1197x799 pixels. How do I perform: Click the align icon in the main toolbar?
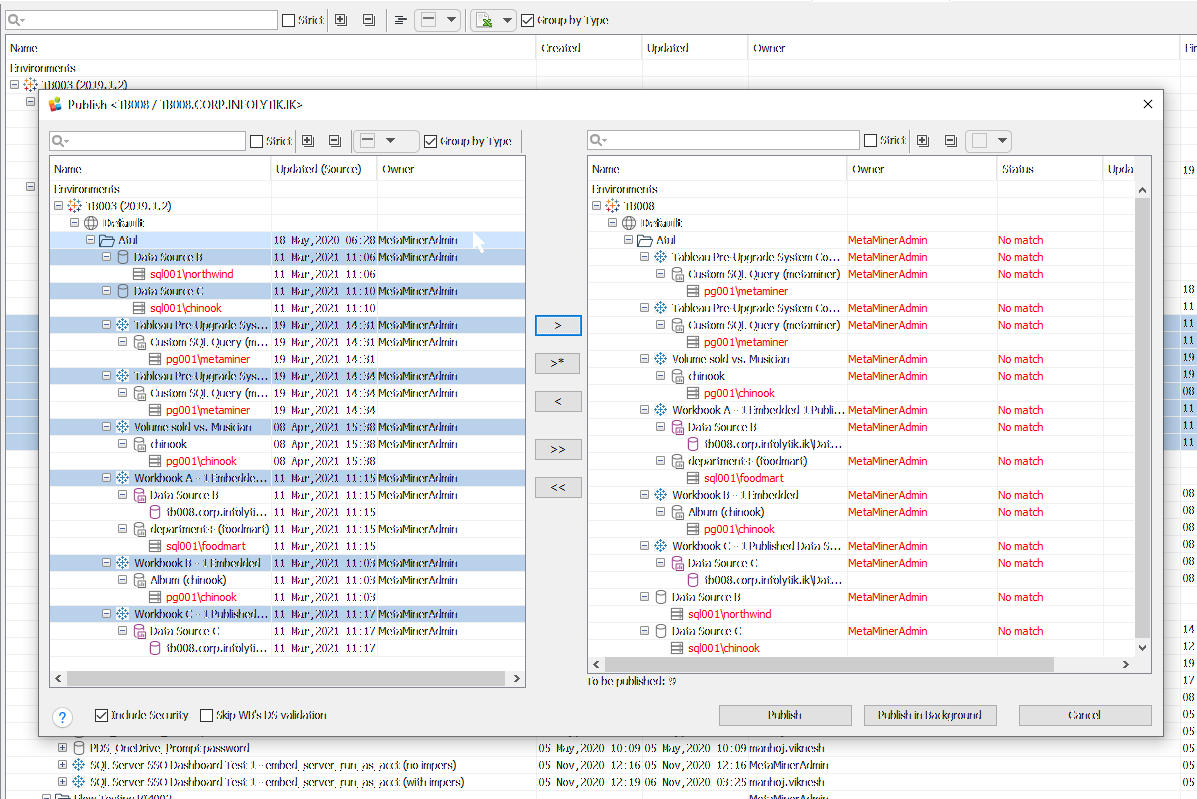pyautogui.click(x=400, y=21)
